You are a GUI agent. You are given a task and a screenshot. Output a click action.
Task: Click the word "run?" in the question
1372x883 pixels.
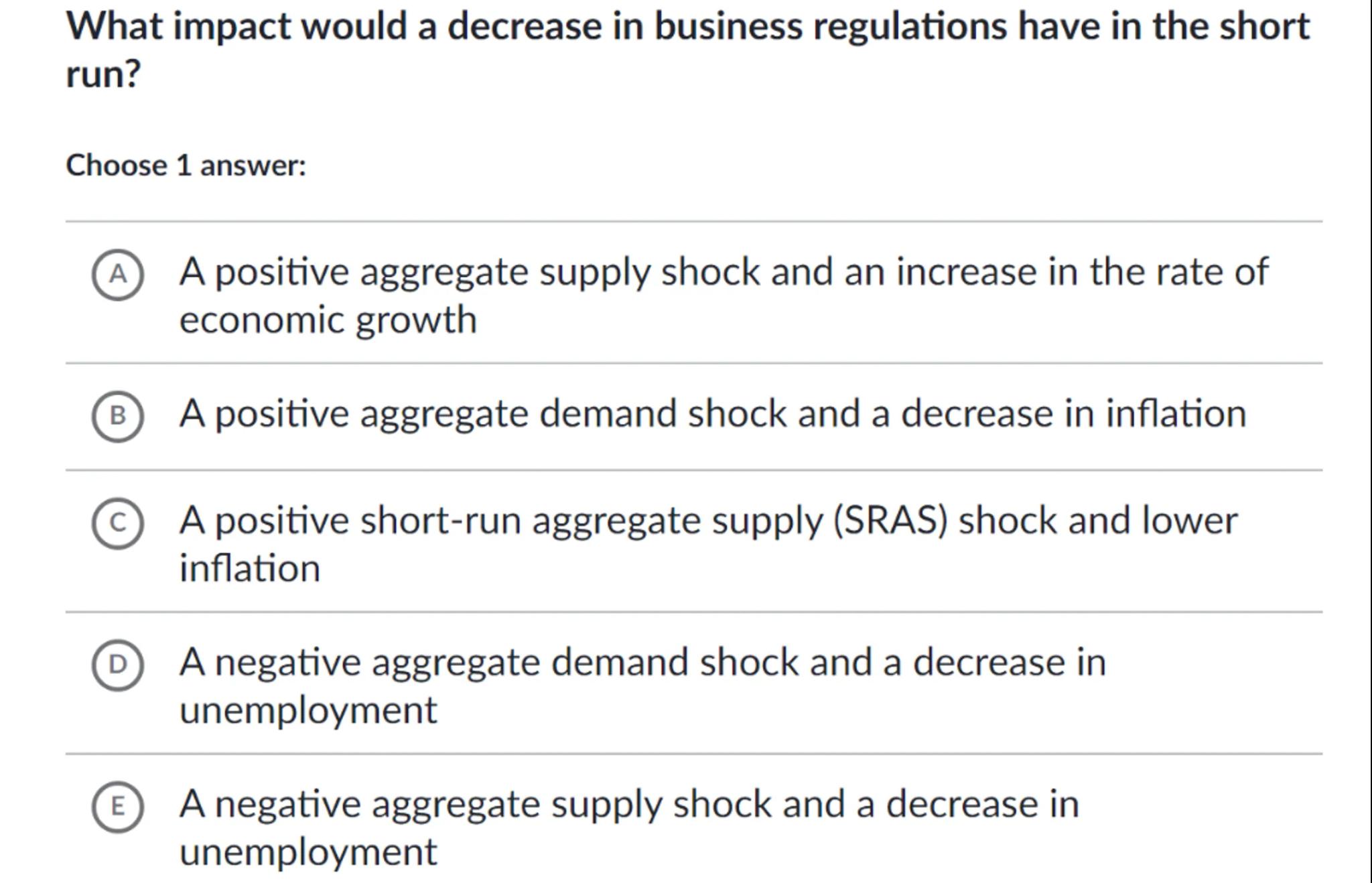[103, 73]
